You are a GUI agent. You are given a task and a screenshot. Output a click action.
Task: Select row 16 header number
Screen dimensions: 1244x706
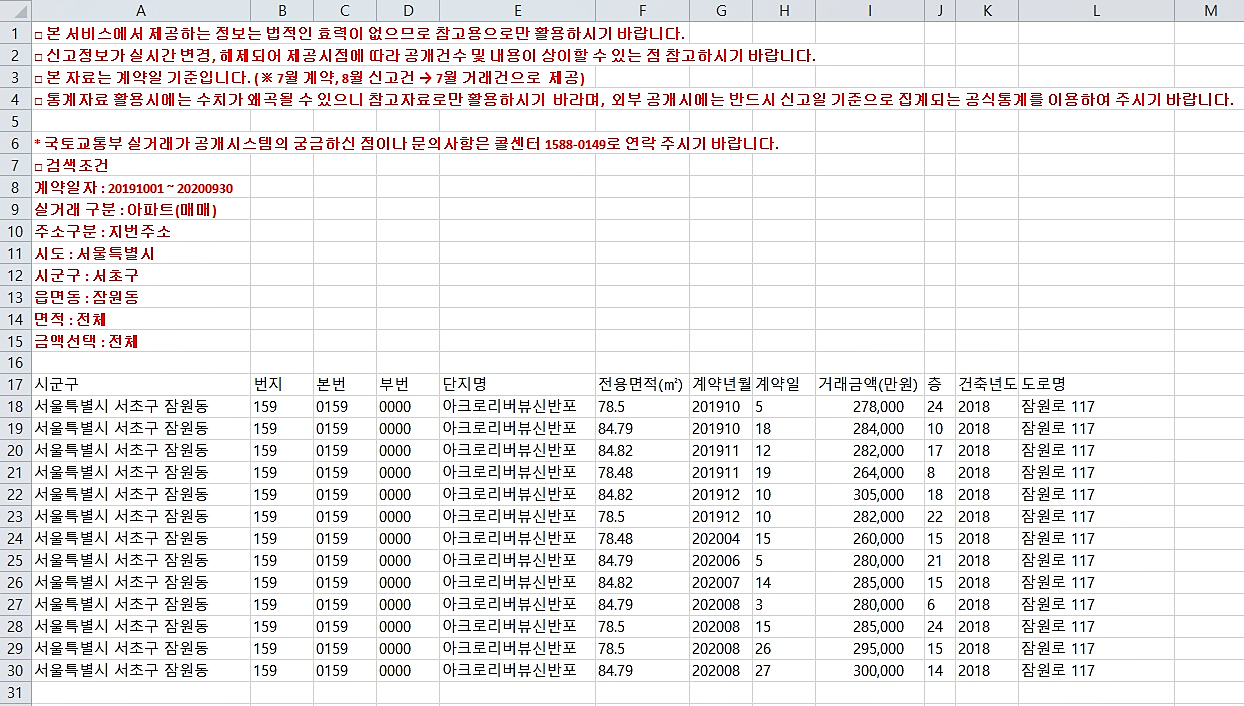tap(15, 362)
